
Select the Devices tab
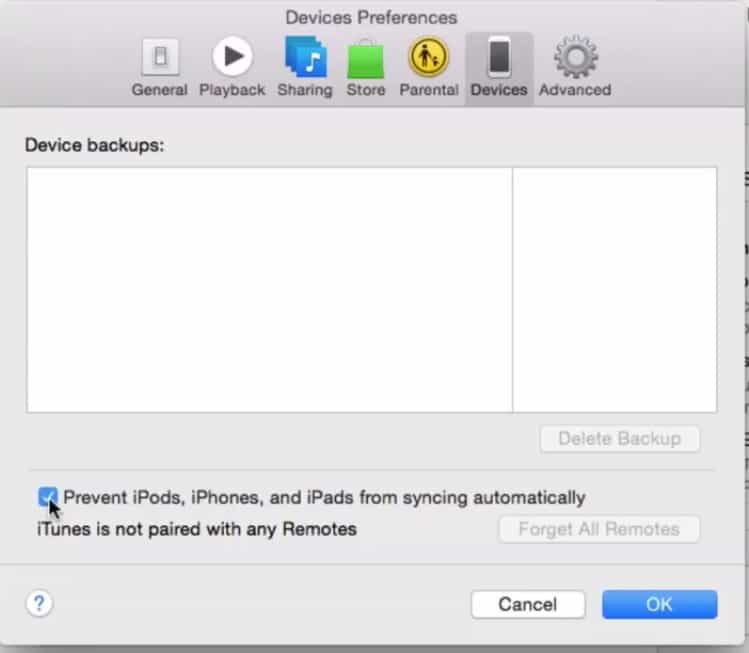point(499,67)
